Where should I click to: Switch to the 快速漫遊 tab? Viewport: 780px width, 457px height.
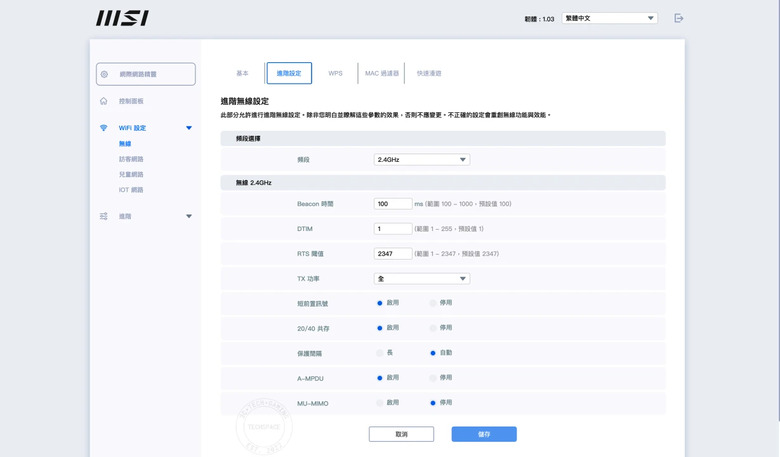[x=429, y=73]
